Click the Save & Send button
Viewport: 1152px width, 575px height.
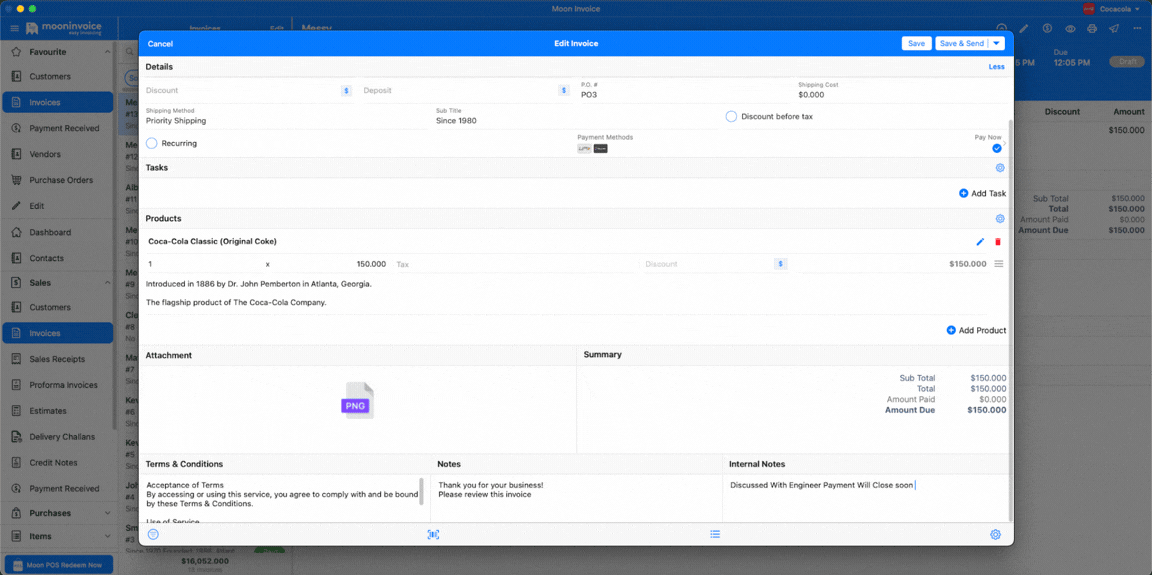tap(962, 43)
